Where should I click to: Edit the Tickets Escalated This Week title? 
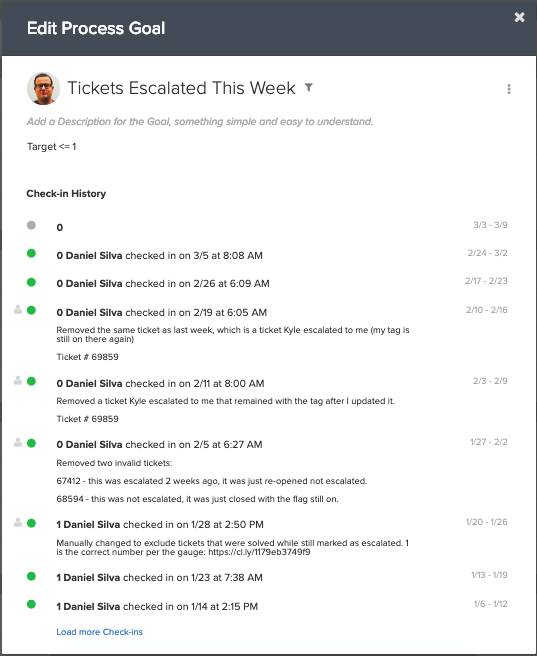pos(182,88)
